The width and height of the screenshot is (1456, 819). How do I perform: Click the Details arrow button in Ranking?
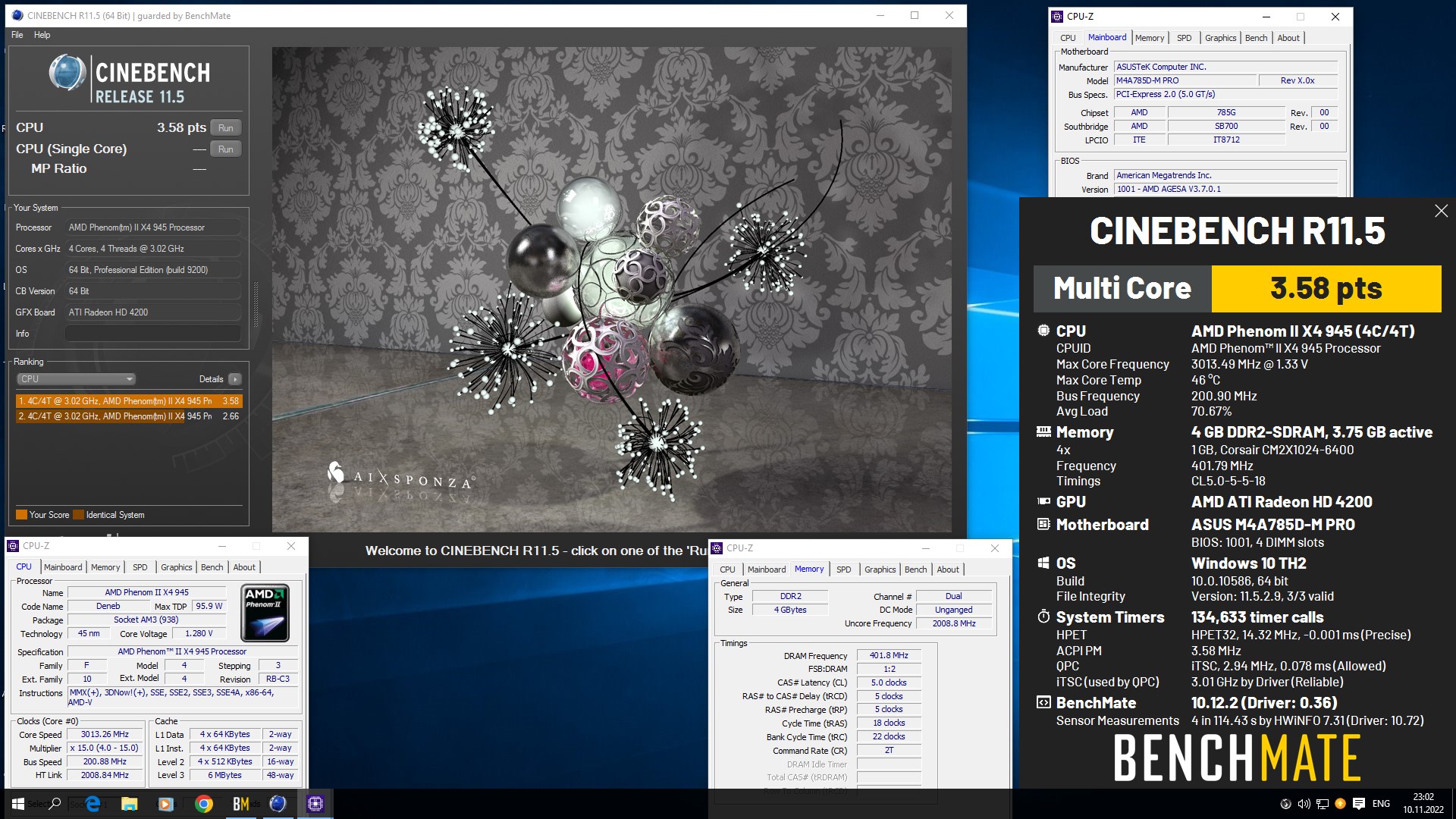(234, 379)
